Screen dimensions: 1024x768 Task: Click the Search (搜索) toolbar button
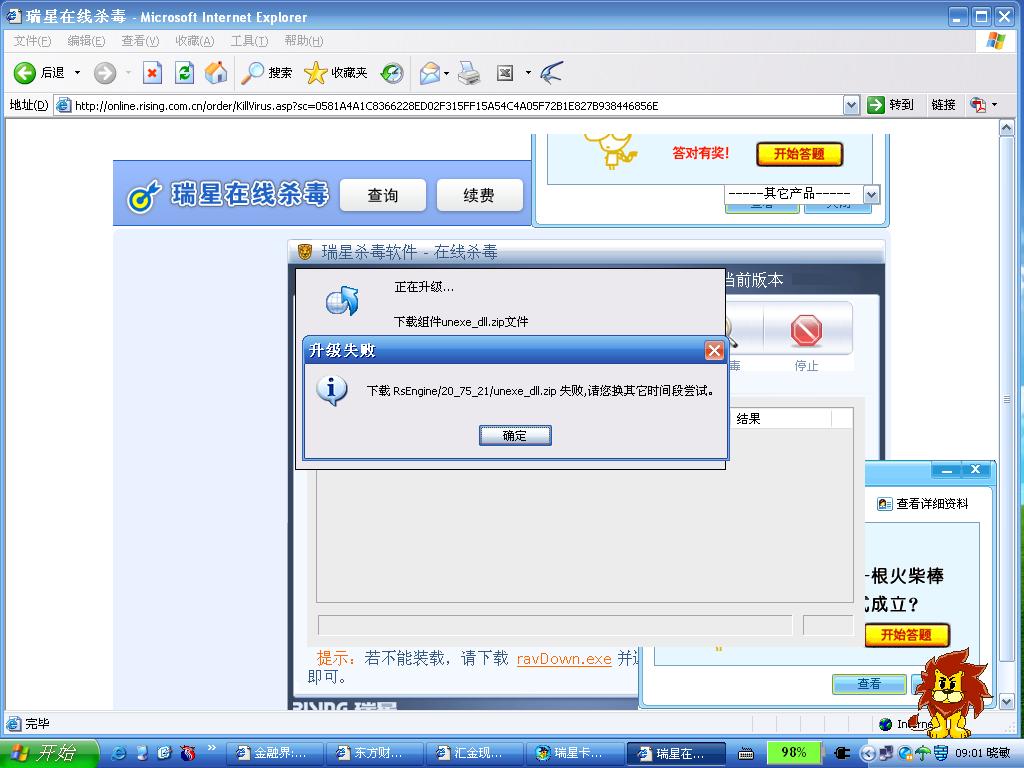pyautogui.click(x=266, y=72)
